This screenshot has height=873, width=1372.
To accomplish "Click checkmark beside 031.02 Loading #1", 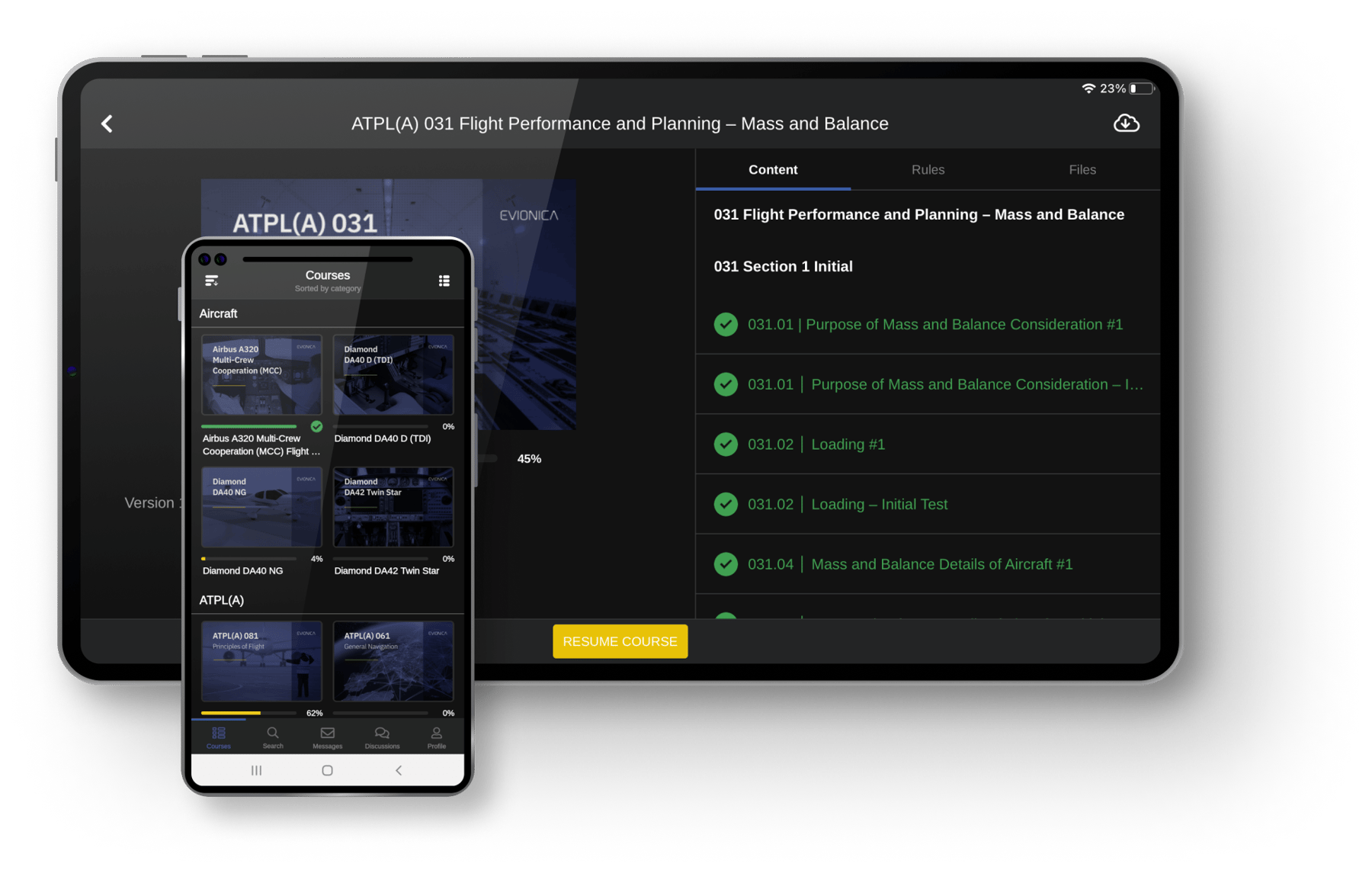I will pyautogui.click(x=726, y=445).
